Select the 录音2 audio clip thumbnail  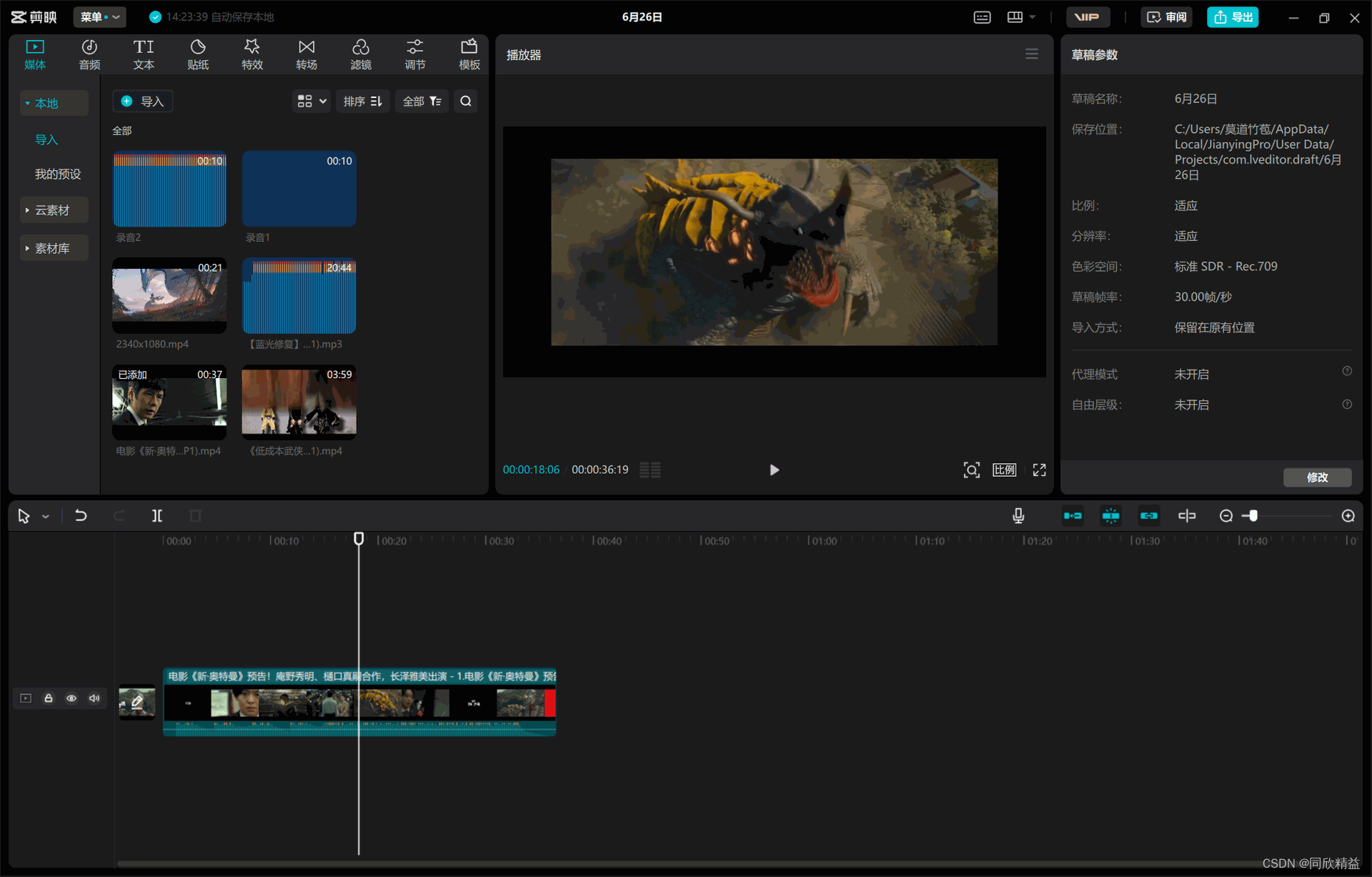169,189
